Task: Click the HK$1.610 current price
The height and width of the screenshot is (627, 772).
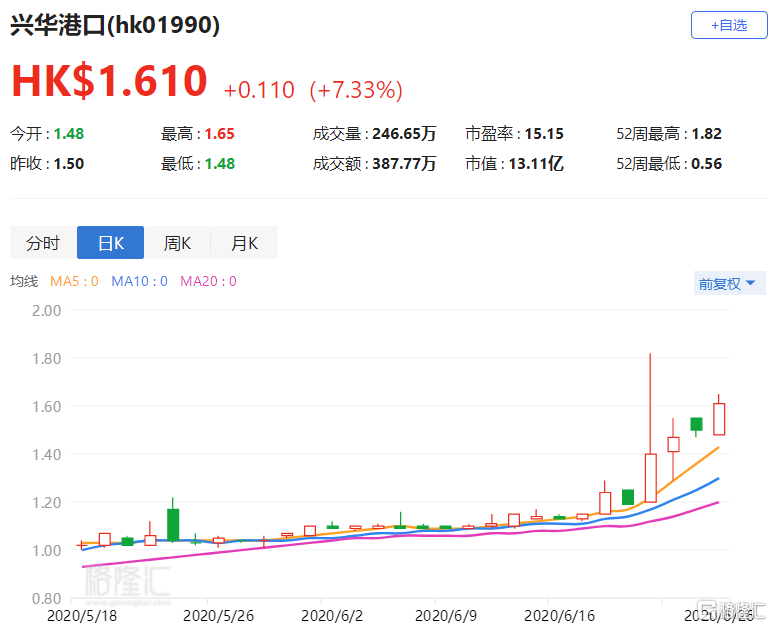Action: click(x=109, y=82)
